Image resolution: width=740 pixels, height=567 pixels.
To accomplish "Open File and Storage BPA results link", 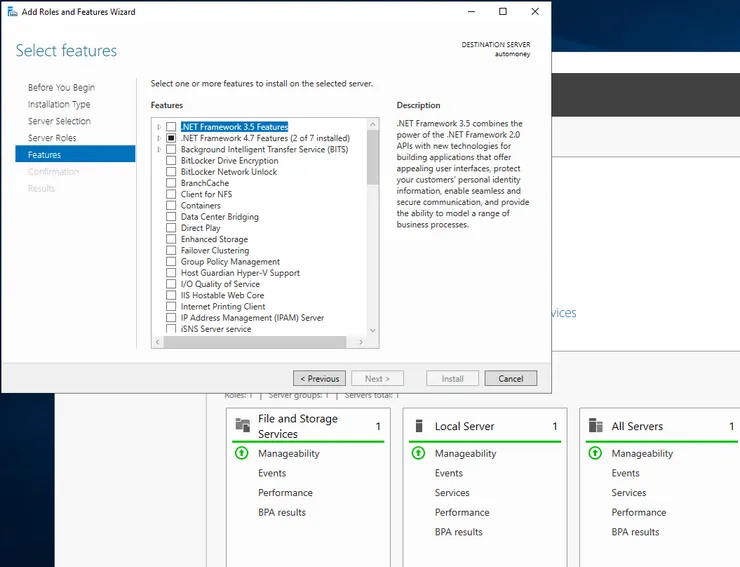I will 282,512.
